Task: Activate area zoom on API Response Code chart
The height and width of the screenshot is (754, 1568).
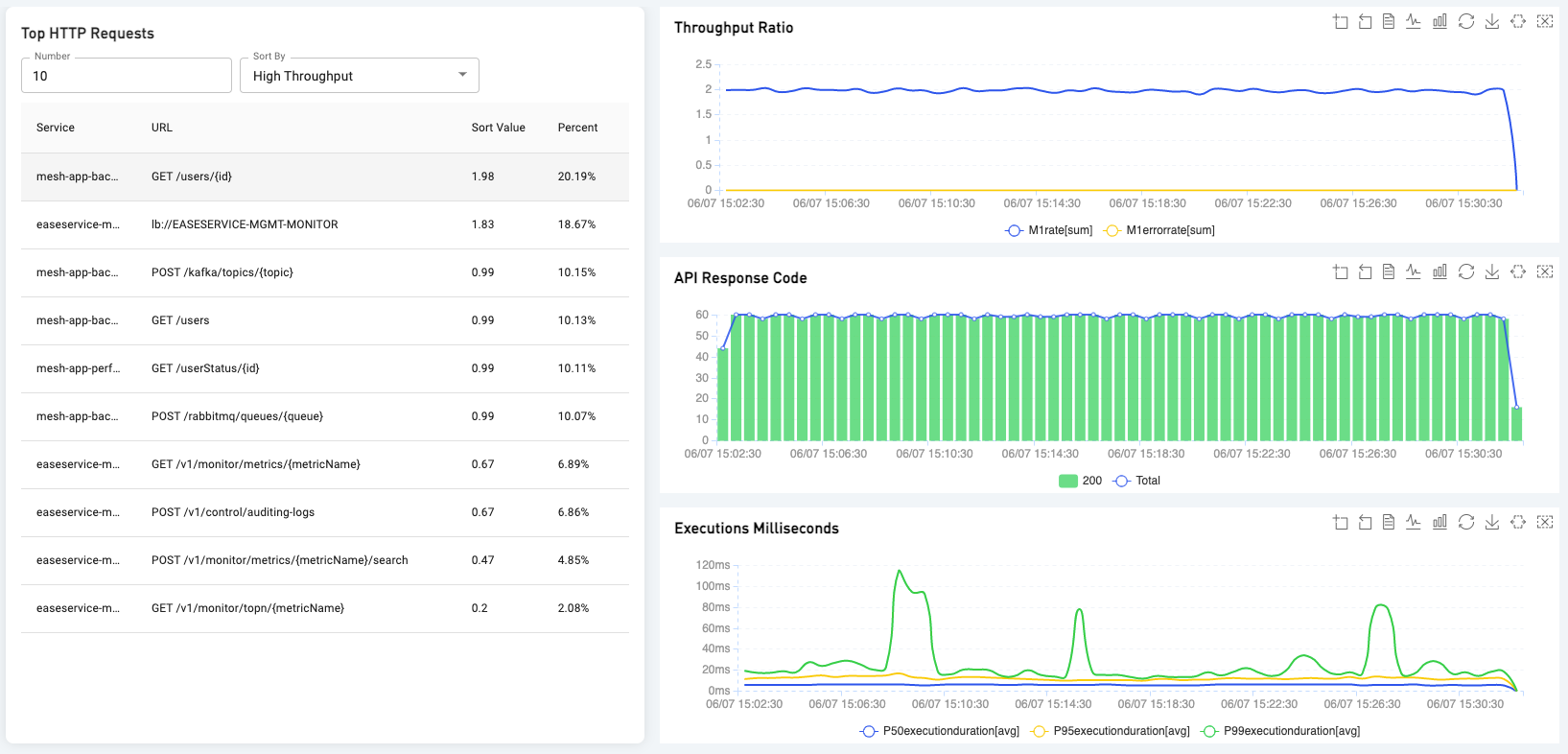Action: point(1341,271)
